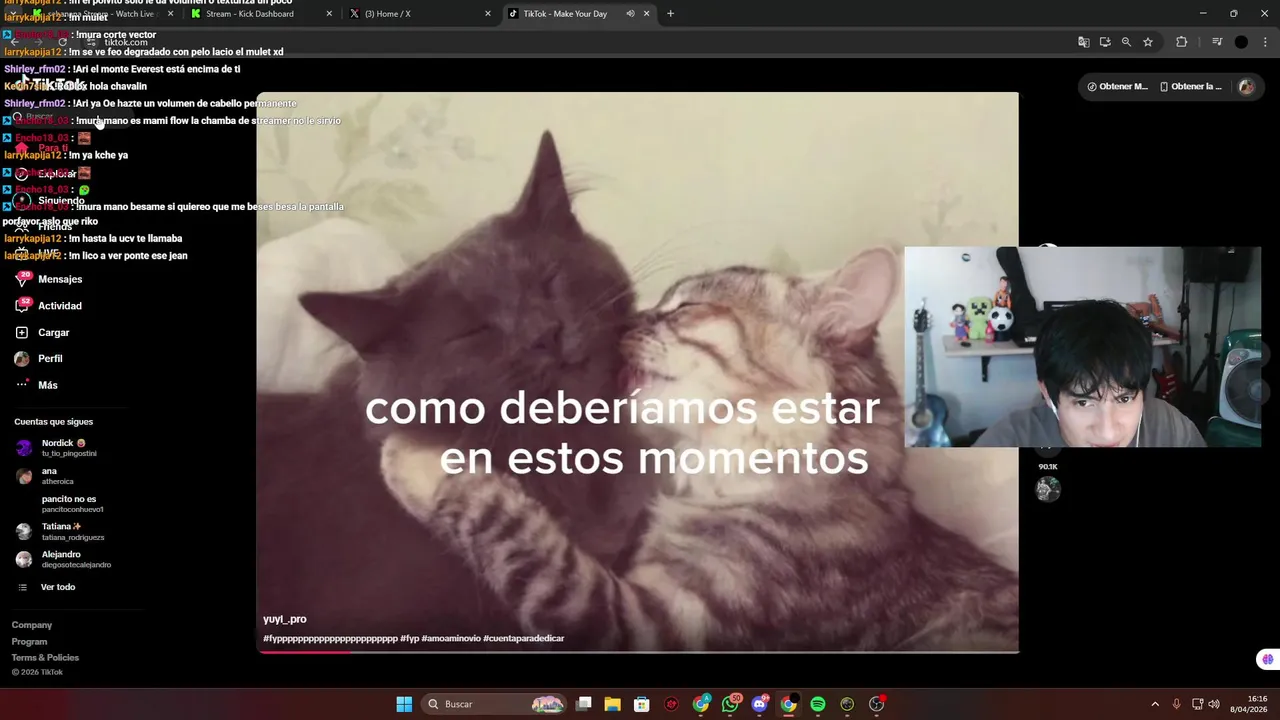
Task: Bookmark this page with the star
Action: 1148,42
